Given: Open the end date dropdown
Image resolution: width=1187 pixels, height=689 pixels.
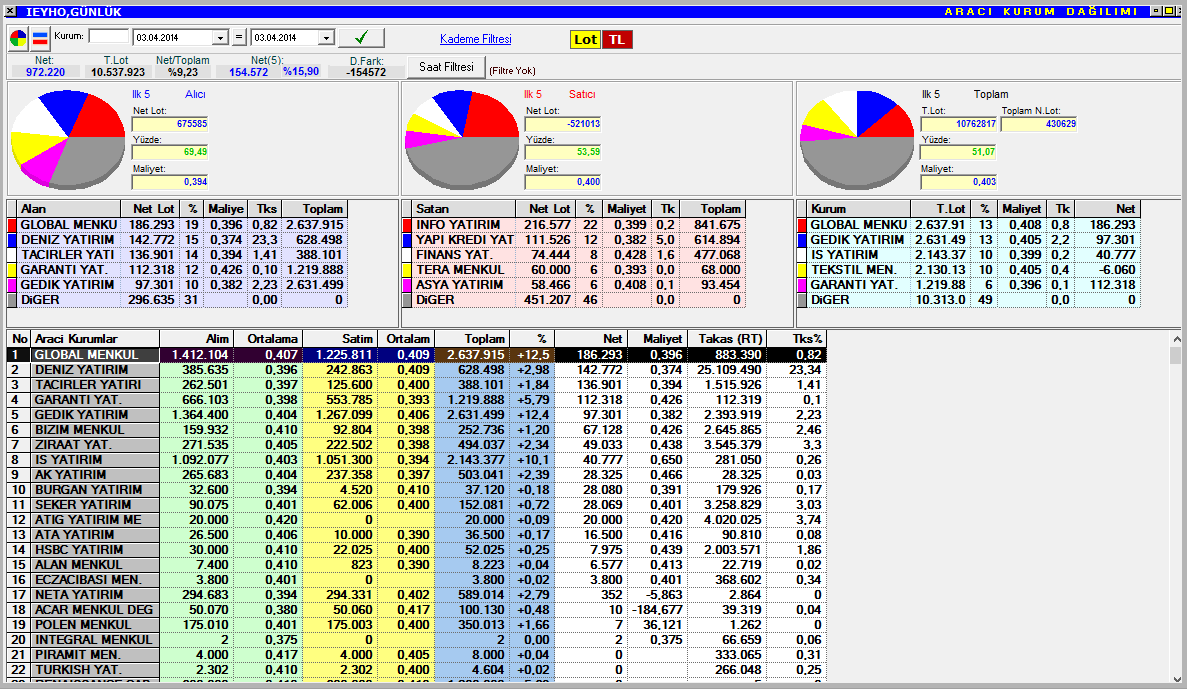Looking at the screenshot, I should point(325,38).
